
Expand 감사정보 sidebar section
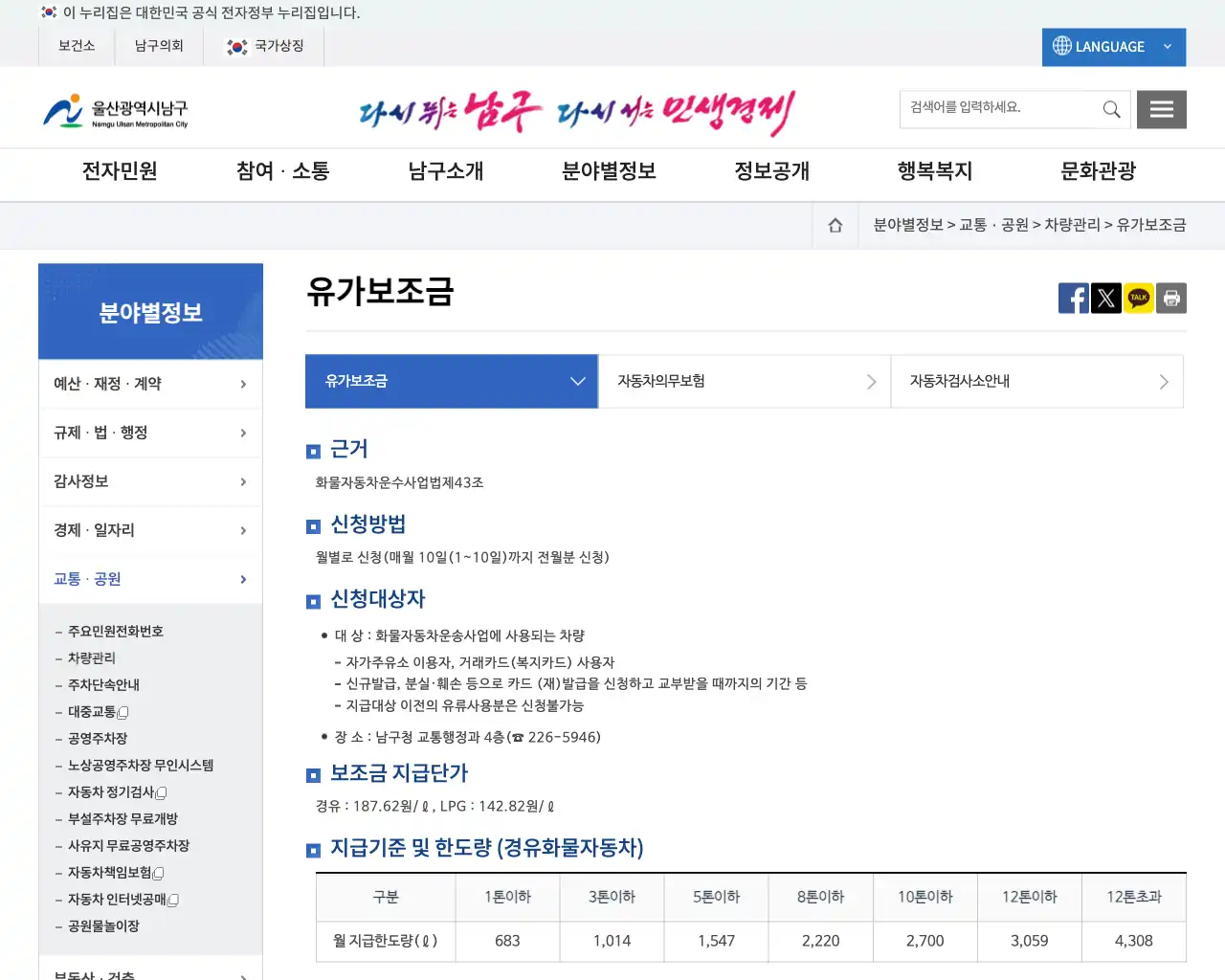pos(150,481)
